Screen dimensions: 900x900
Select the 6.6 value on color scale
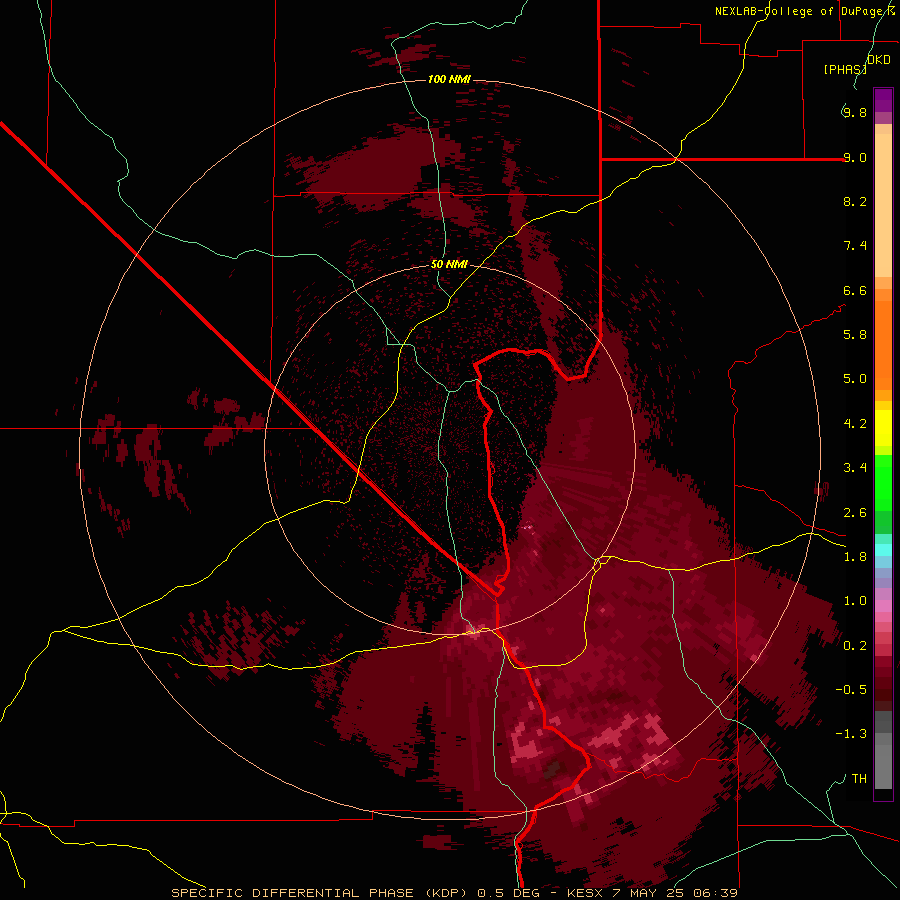tap(855, 290)
